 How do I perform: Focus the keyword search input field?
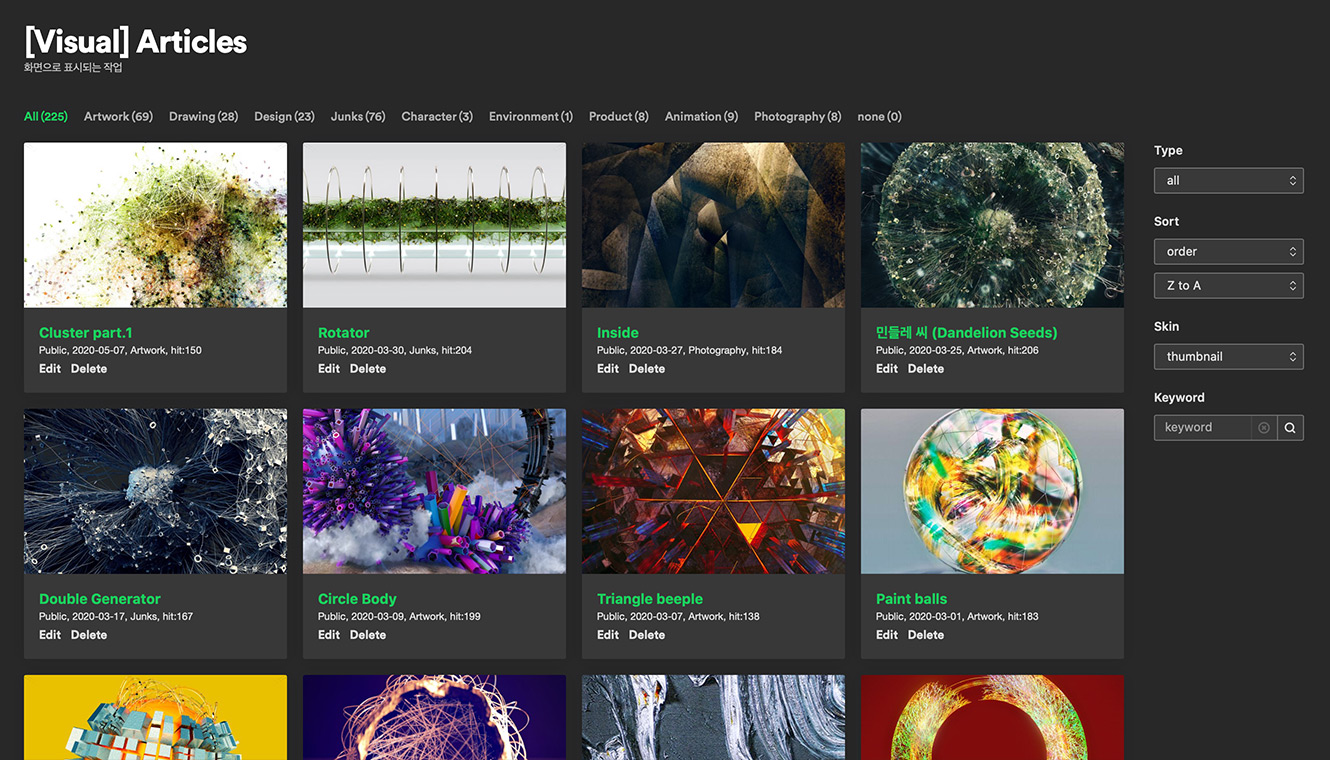click(x=1203, y=427)
